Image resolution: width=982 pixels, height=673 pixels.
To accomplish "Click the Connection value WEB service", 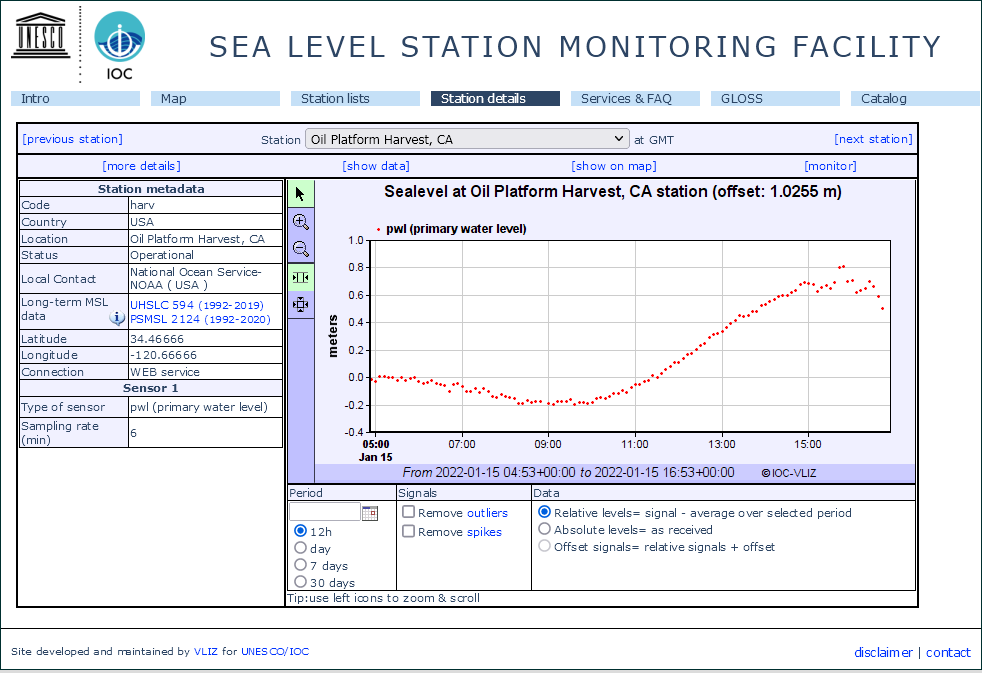I will [165, 372].
